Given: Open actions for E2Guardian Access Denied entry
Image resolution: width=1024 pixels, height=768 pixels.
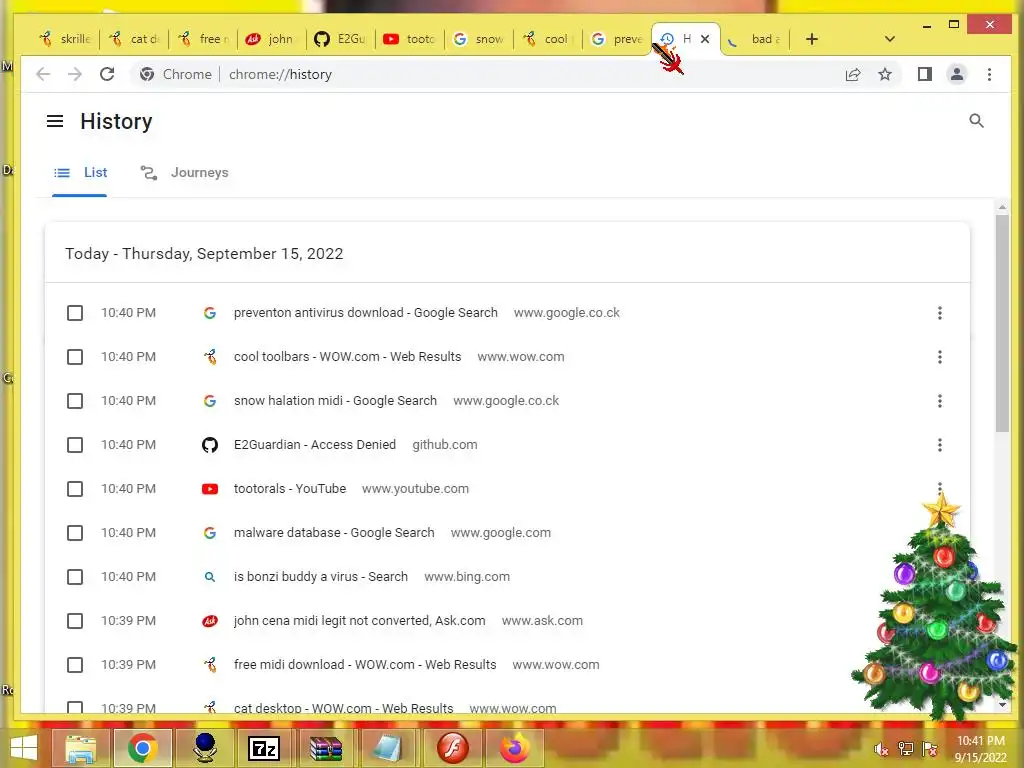Looking at the screenshot, I should click(x=940, y=445).
